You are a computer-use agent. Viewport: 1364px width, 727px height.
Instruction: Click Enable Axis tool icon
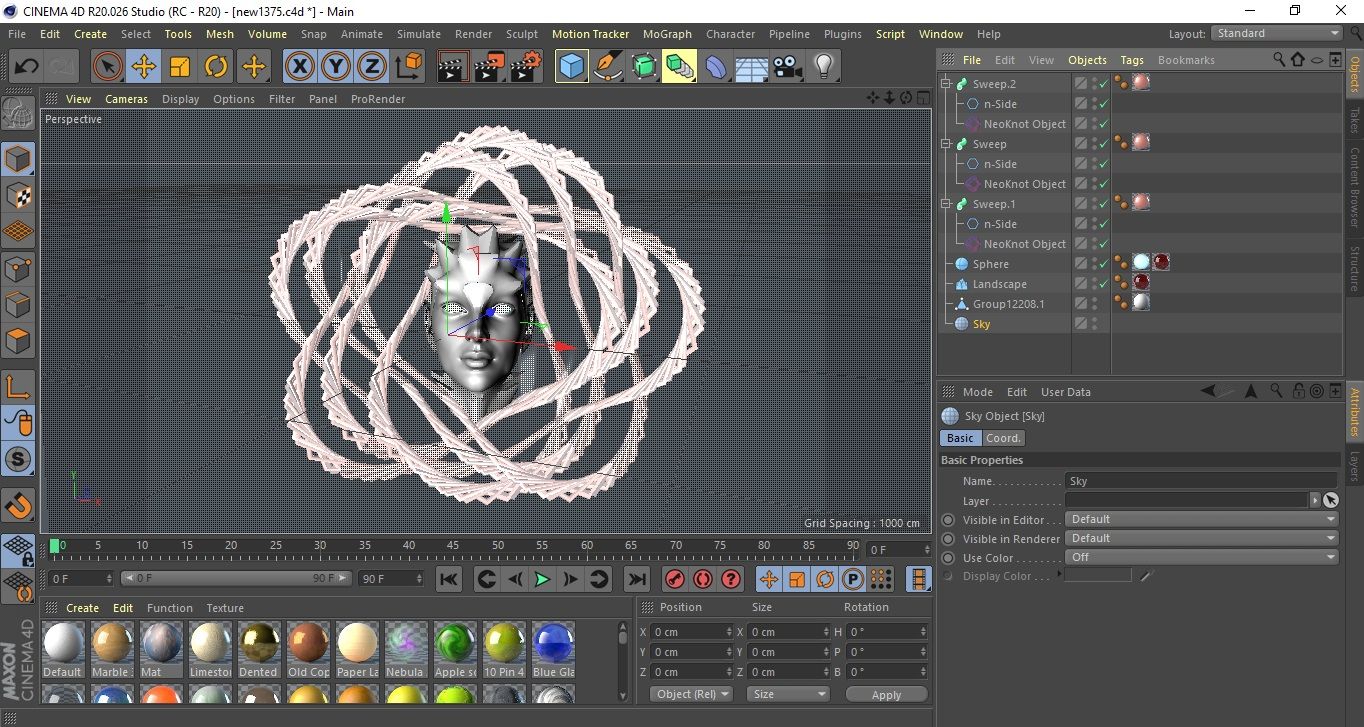tap(18, 387)
